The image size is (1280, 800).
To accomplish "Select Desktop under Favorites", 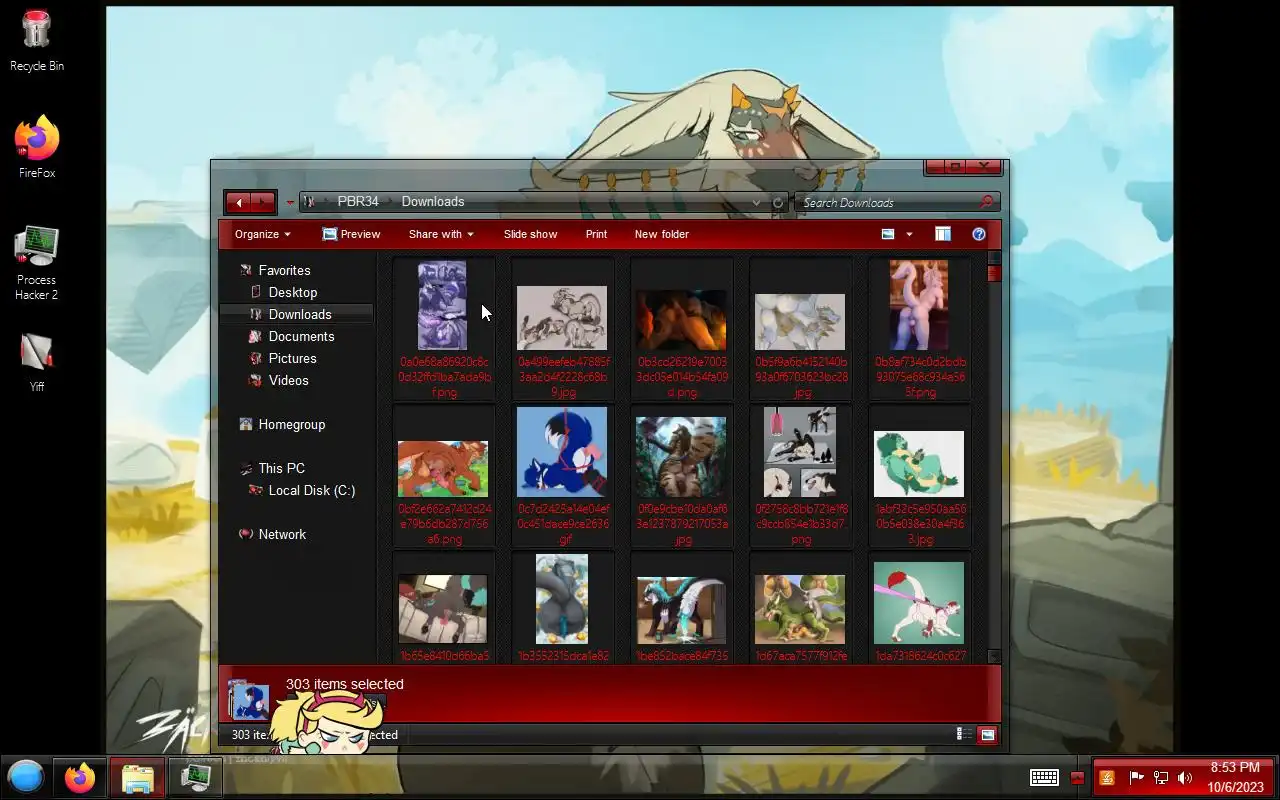I will tap(292, 292).
